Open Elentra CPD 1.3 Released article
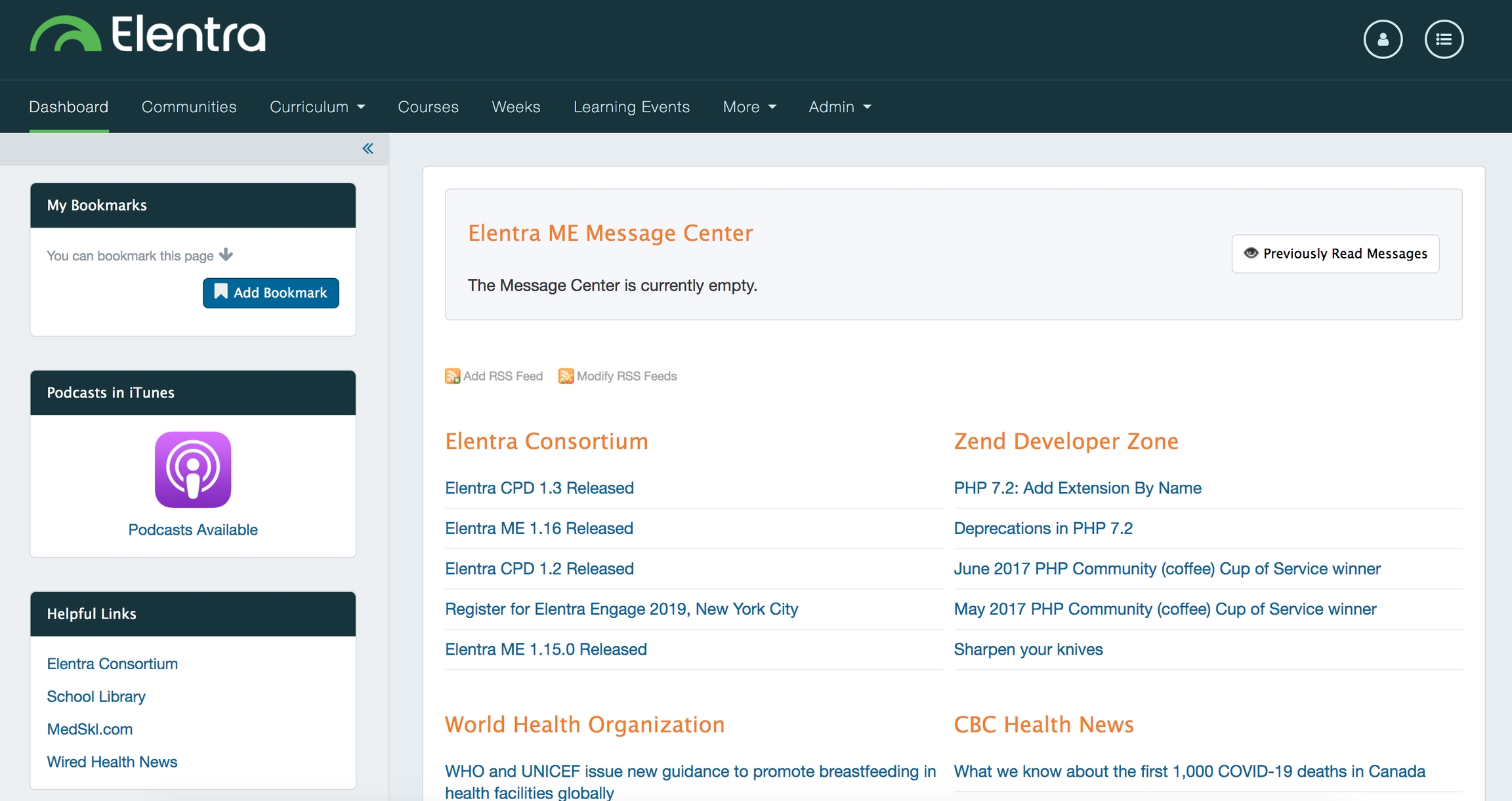The height and width of the screenshot is (801, 1512). click(539, 488)
